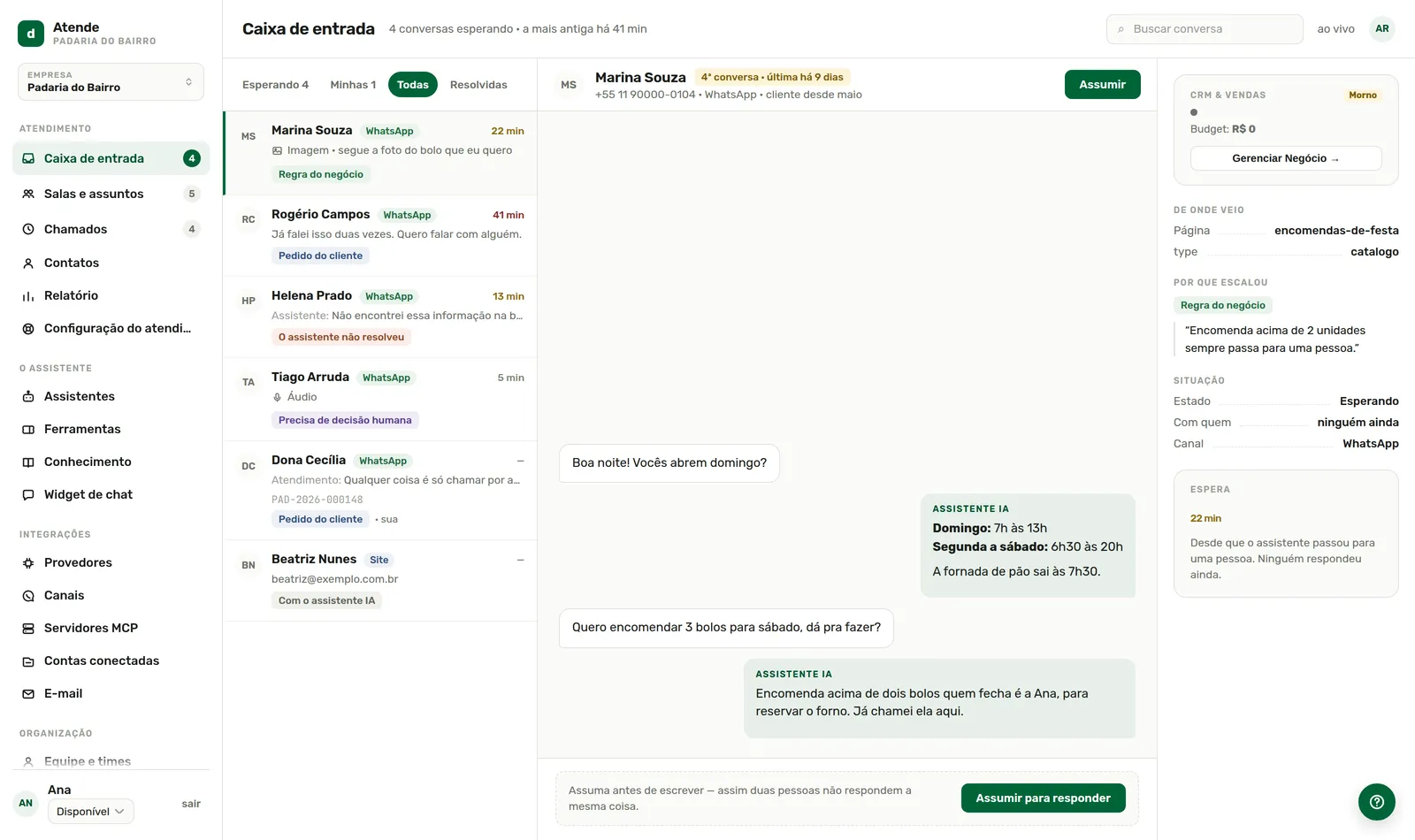Screen dimensions: 1415x840
Task: Click Precisa de decisão humana tag
Action: [345, 420]
